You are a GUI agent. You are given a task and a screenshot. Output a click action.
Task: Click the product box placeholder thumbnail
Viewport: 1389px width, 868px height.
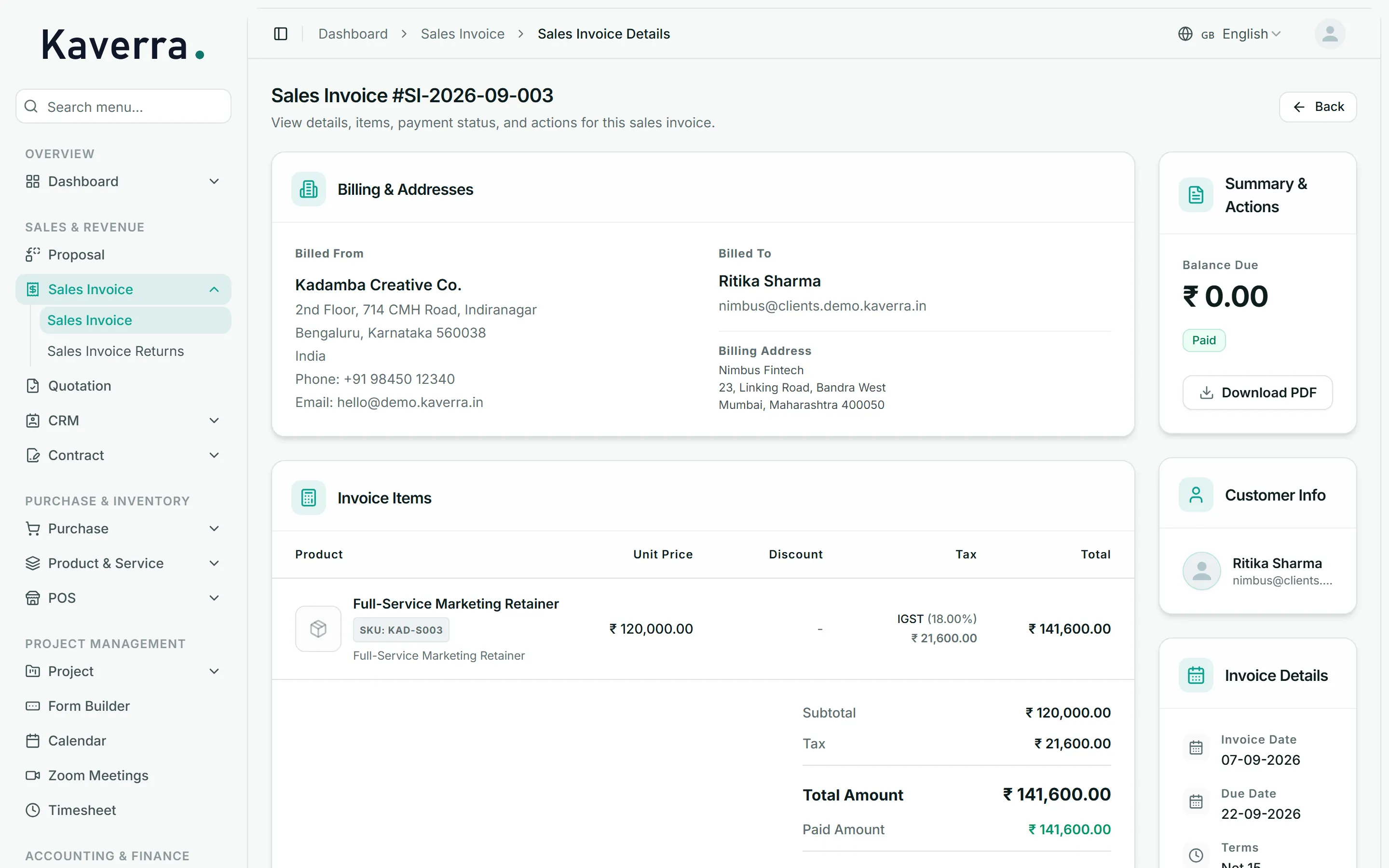(318, 629)
